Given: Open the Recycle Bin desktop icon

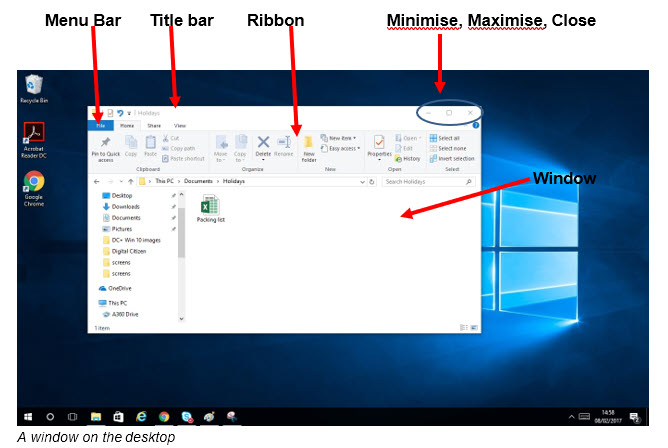Looking at the screenshot, I should coord(34,89).
